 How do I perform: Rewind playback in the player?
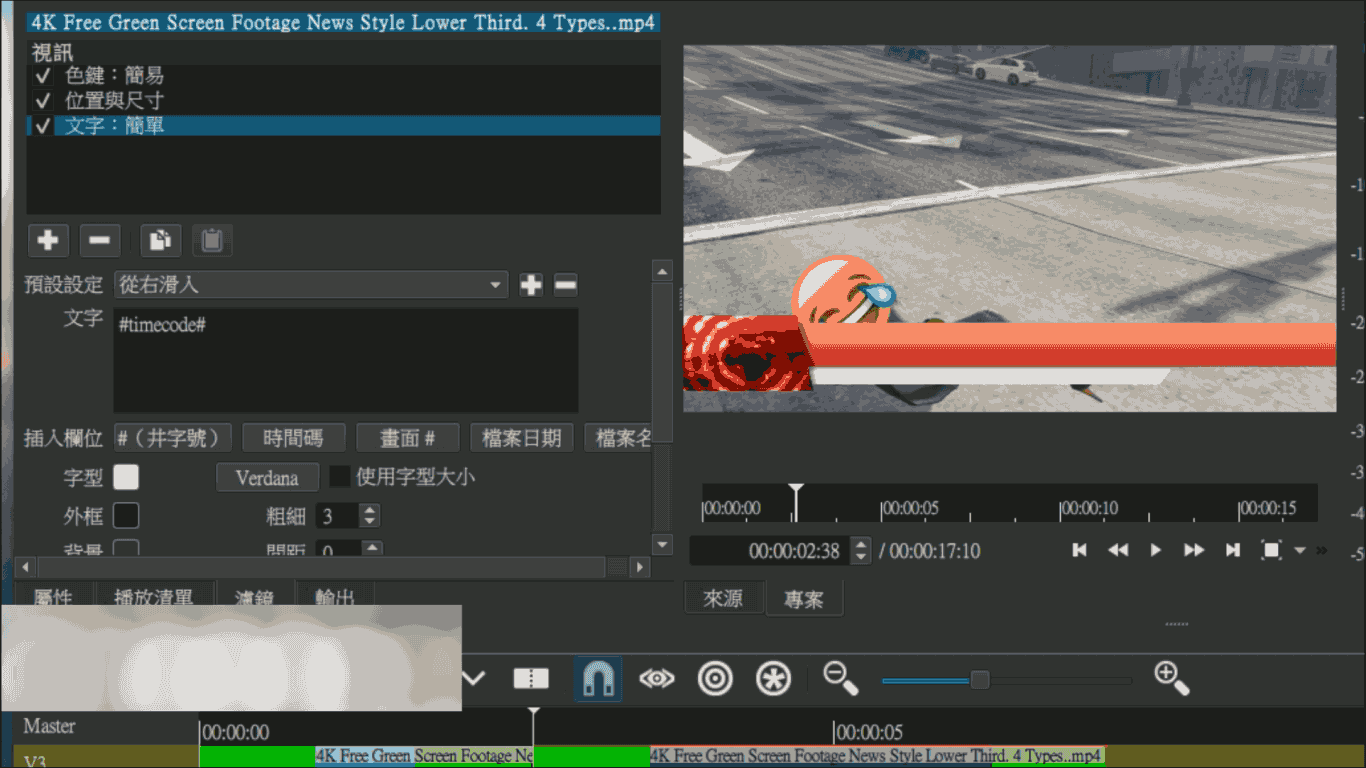click(1117, 550)
